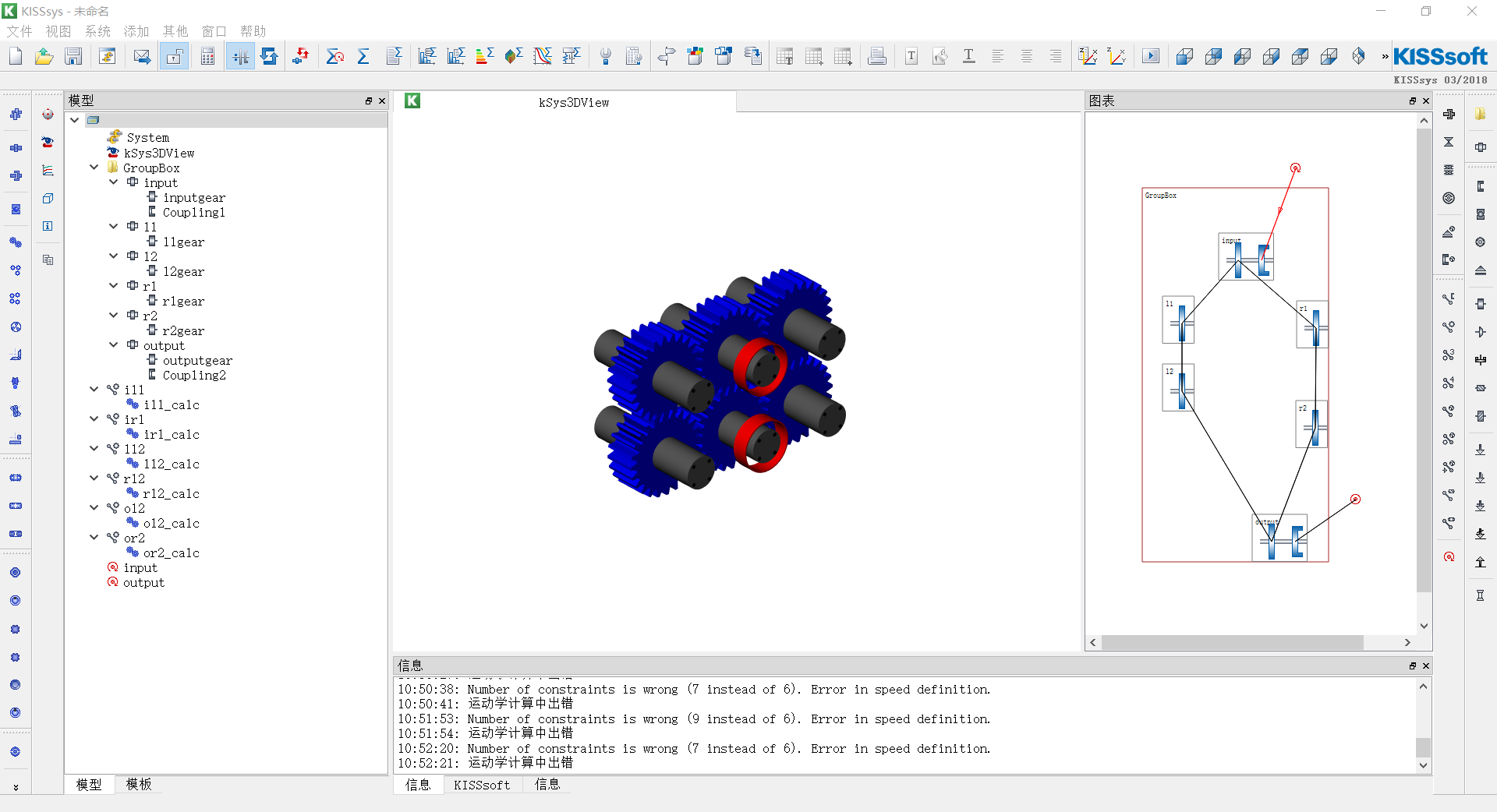Select the diamond isometric view icon

click(x=1358, y=56)
